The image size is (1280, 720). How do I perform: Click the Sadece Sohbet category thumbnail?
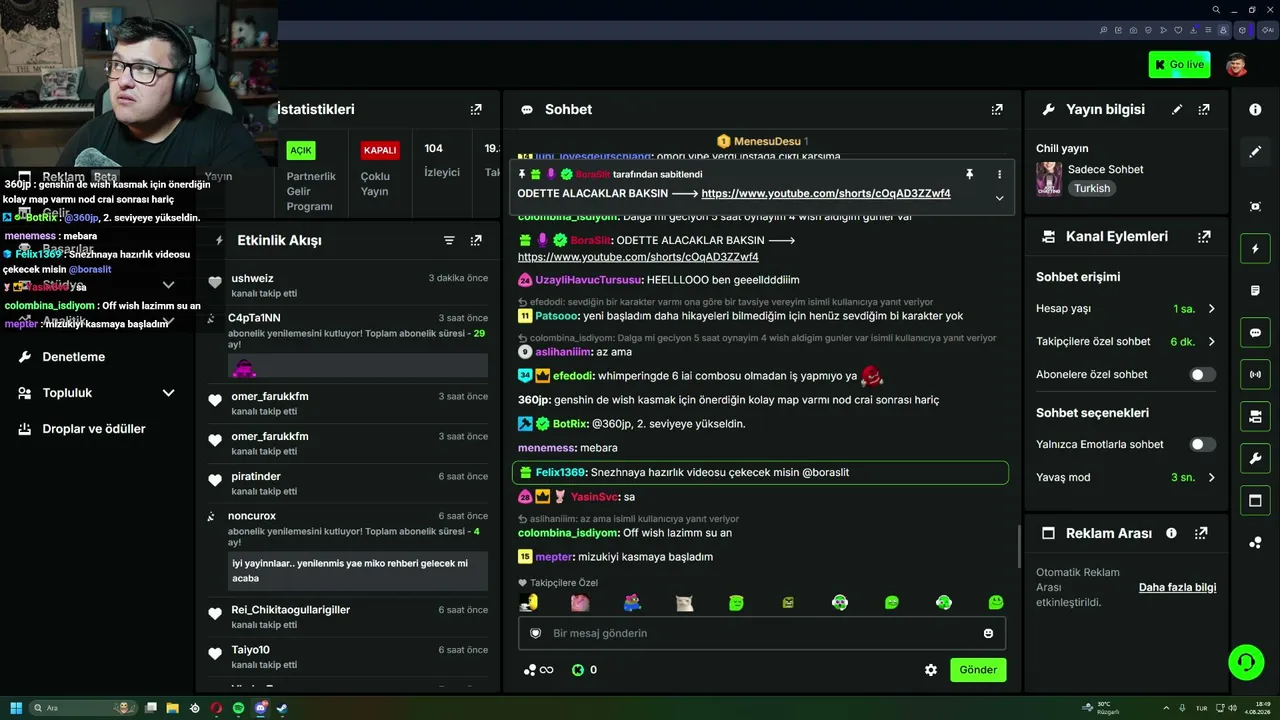tap(1049, 179)
